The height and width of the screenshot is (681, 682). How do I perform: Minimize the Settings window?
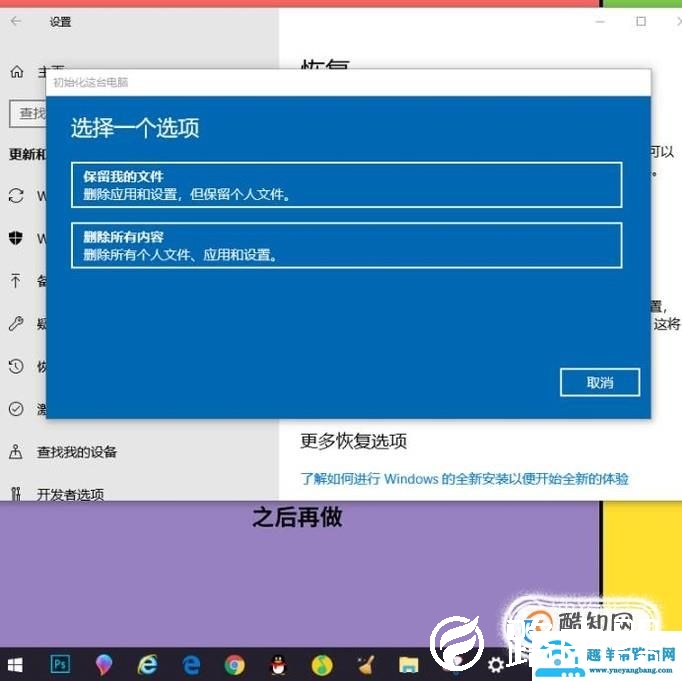point(600,21)
